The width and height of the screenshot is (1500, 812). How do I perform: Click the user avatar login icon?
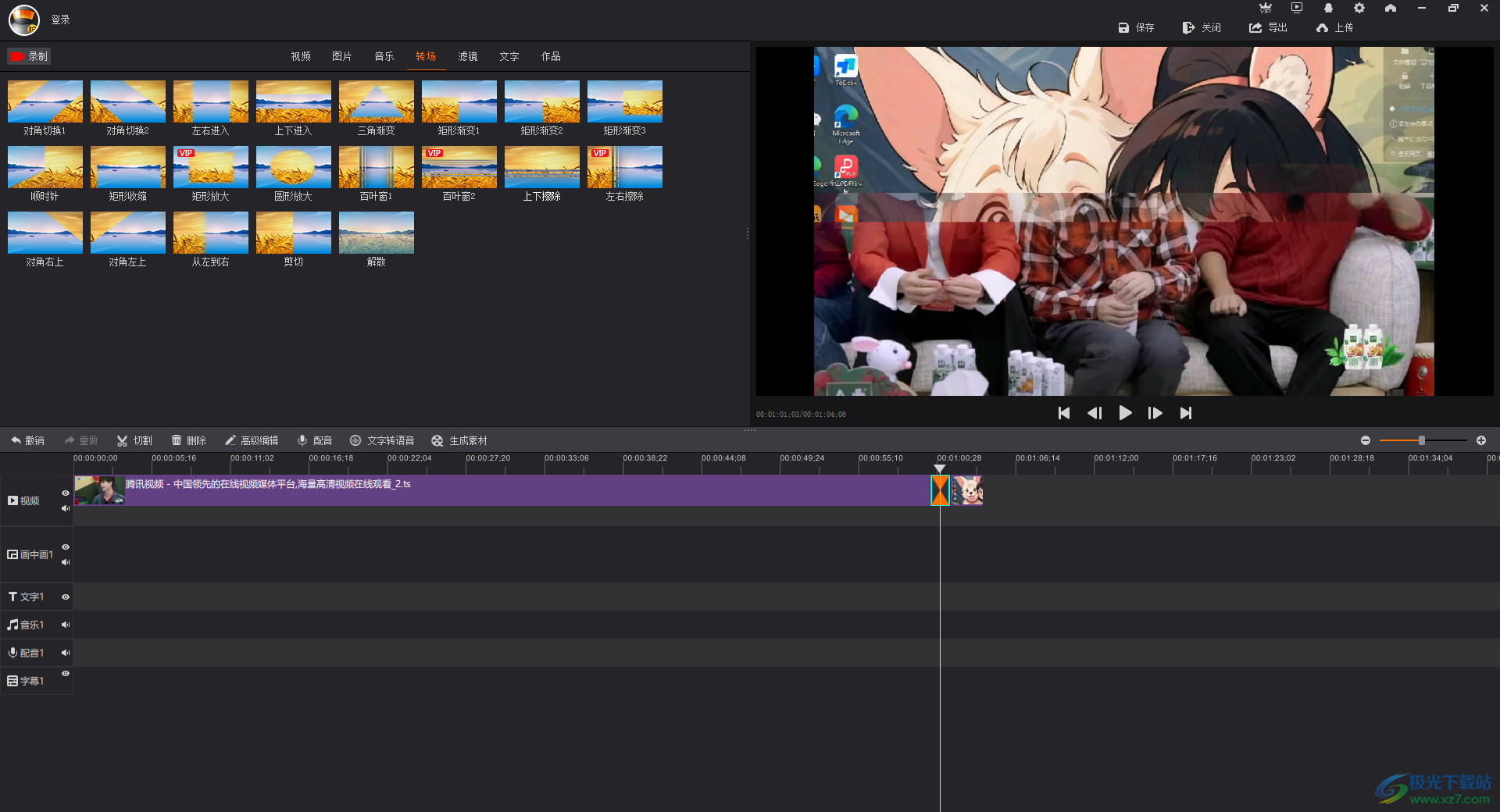point(23,20)
